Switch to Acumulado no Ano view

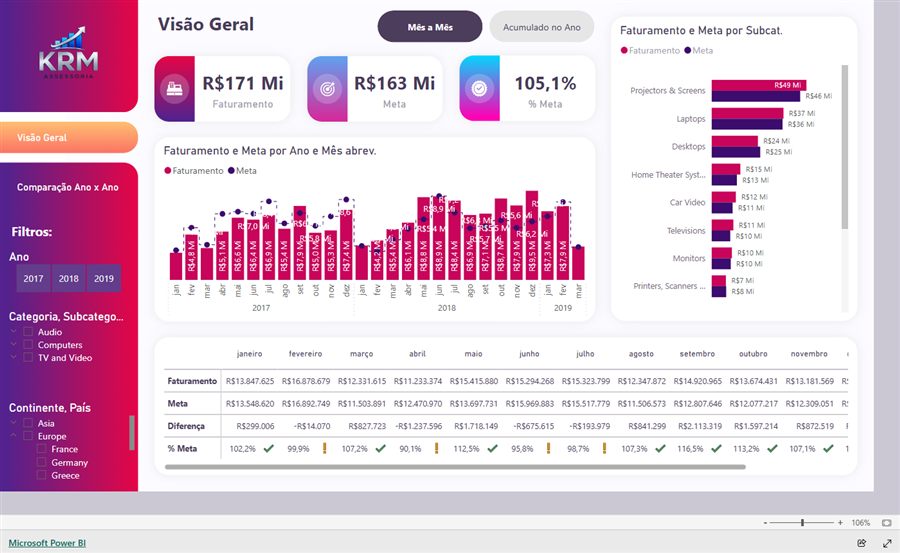pyautogui.click(x=542, y=26)
